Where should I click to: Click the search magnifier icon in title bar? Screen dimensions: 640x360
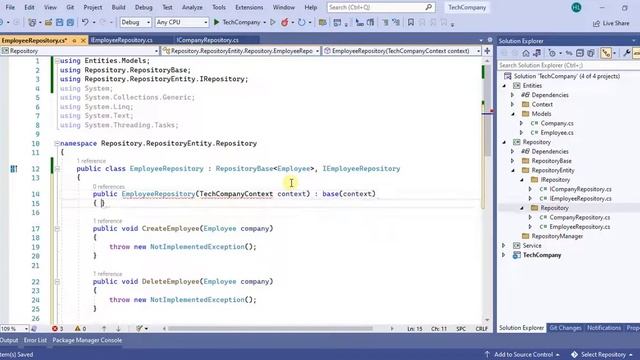(429, 7)
